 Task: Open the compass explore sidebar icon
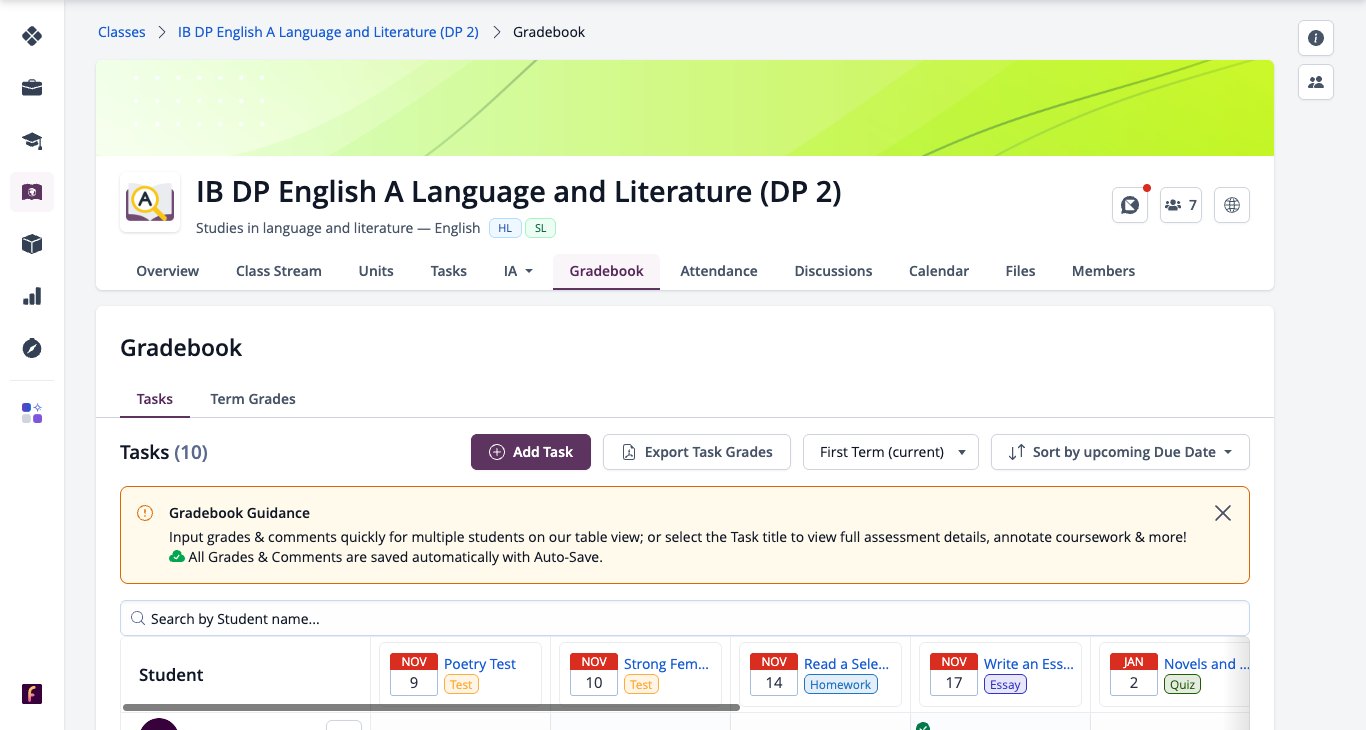tap(32, 348)
